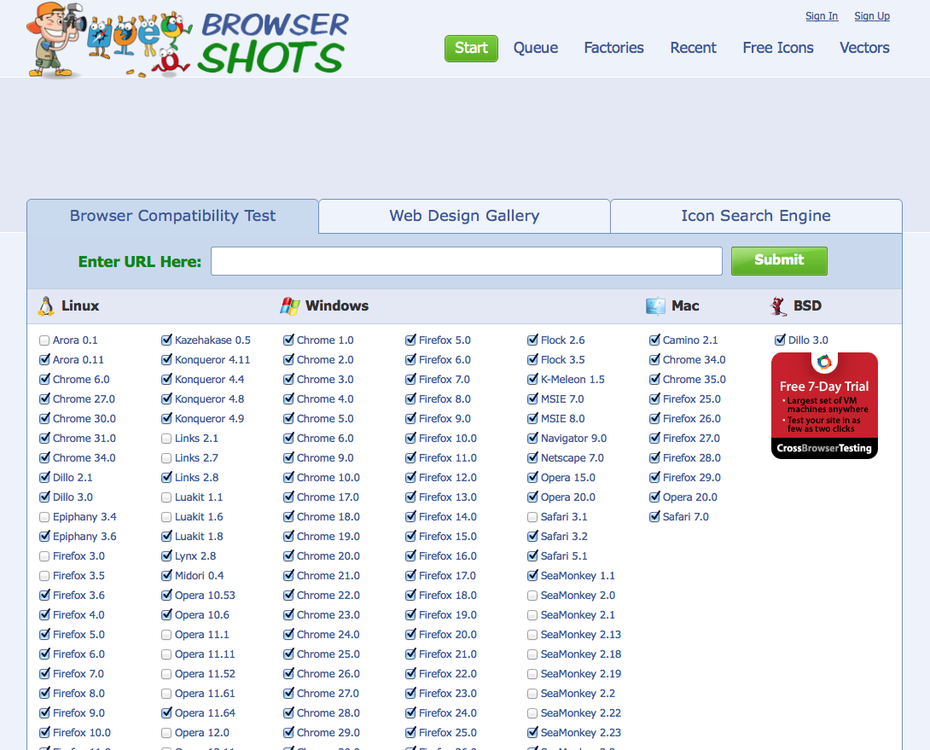Click the green Start button
The width and height of the screenshot is (930, 750).
pos(471,48)
